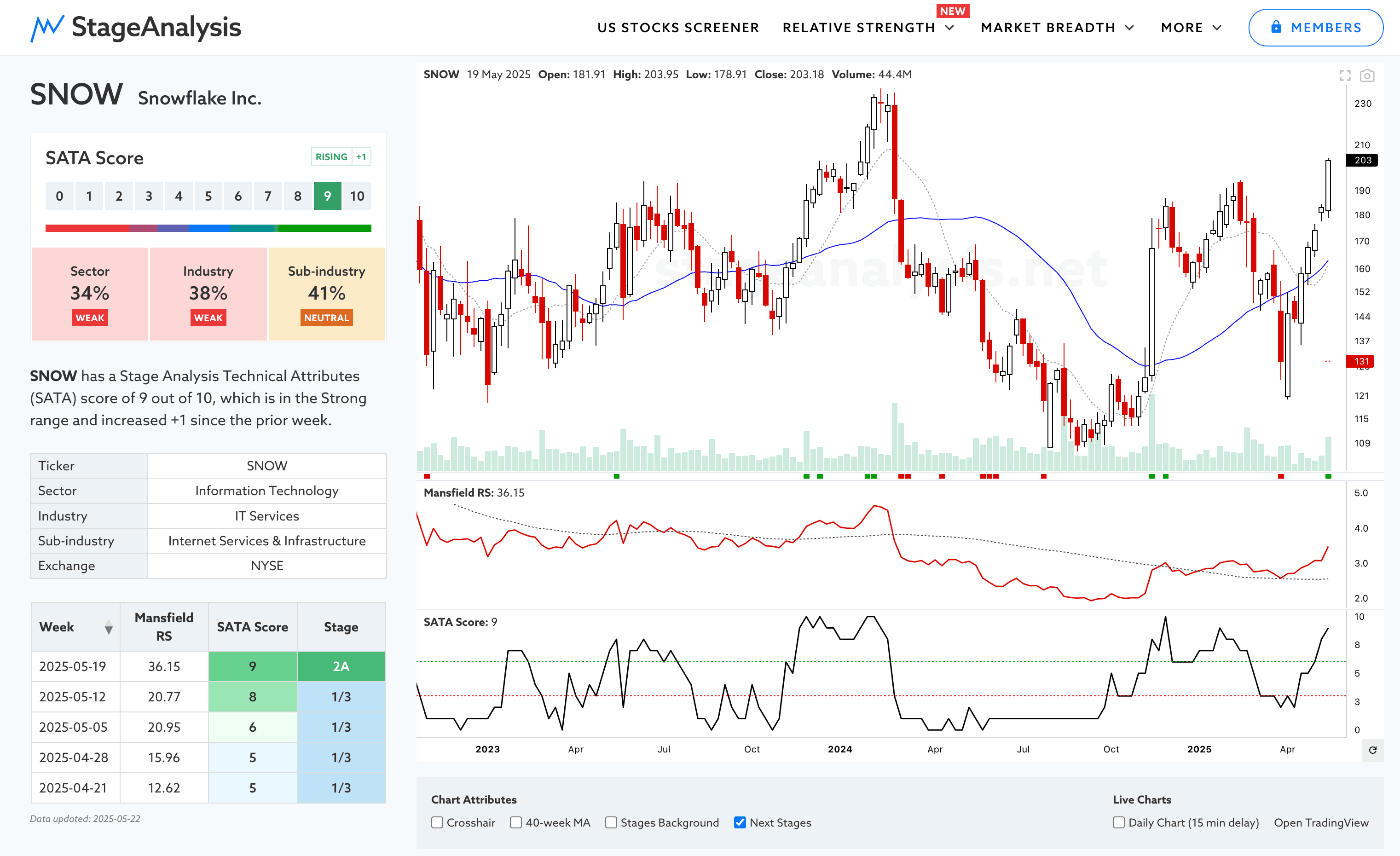Click the NEW badge above Relative Strength
1400x856 pixels.
click(953, 11)
